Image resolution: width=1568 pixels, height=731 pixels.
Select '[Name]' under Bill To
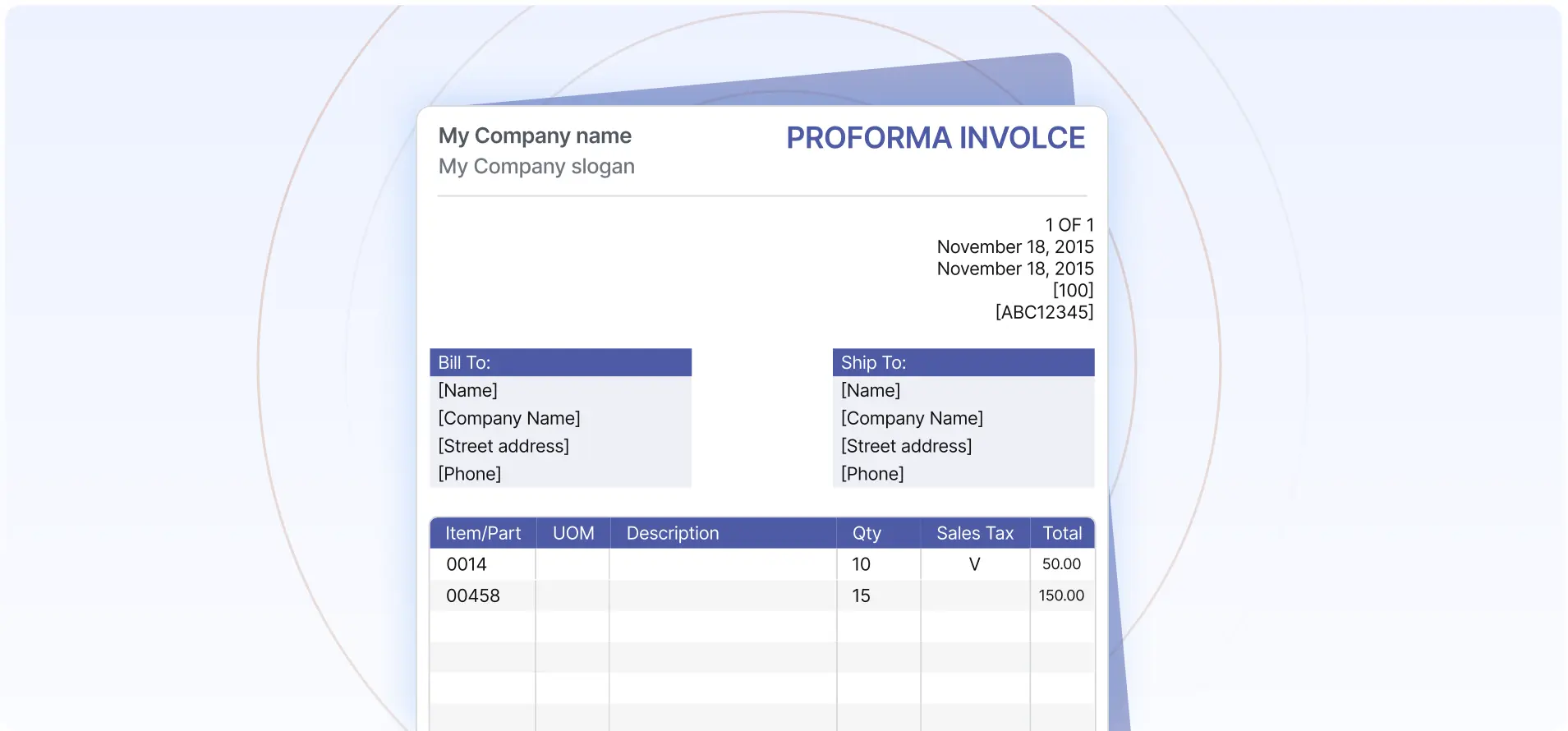pos(468,390)
